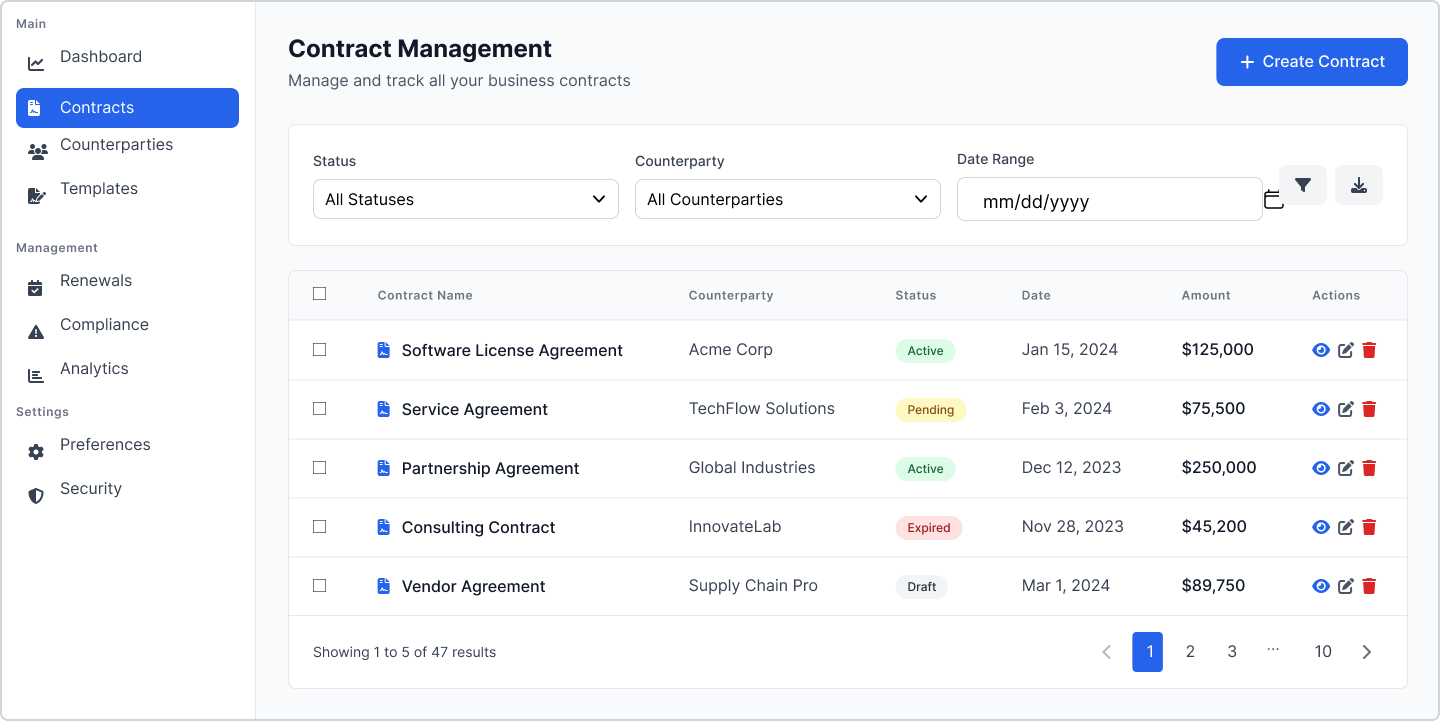Go to next page with right chevron
This screenshot has height=721, width=1440.
[1366, 652]
